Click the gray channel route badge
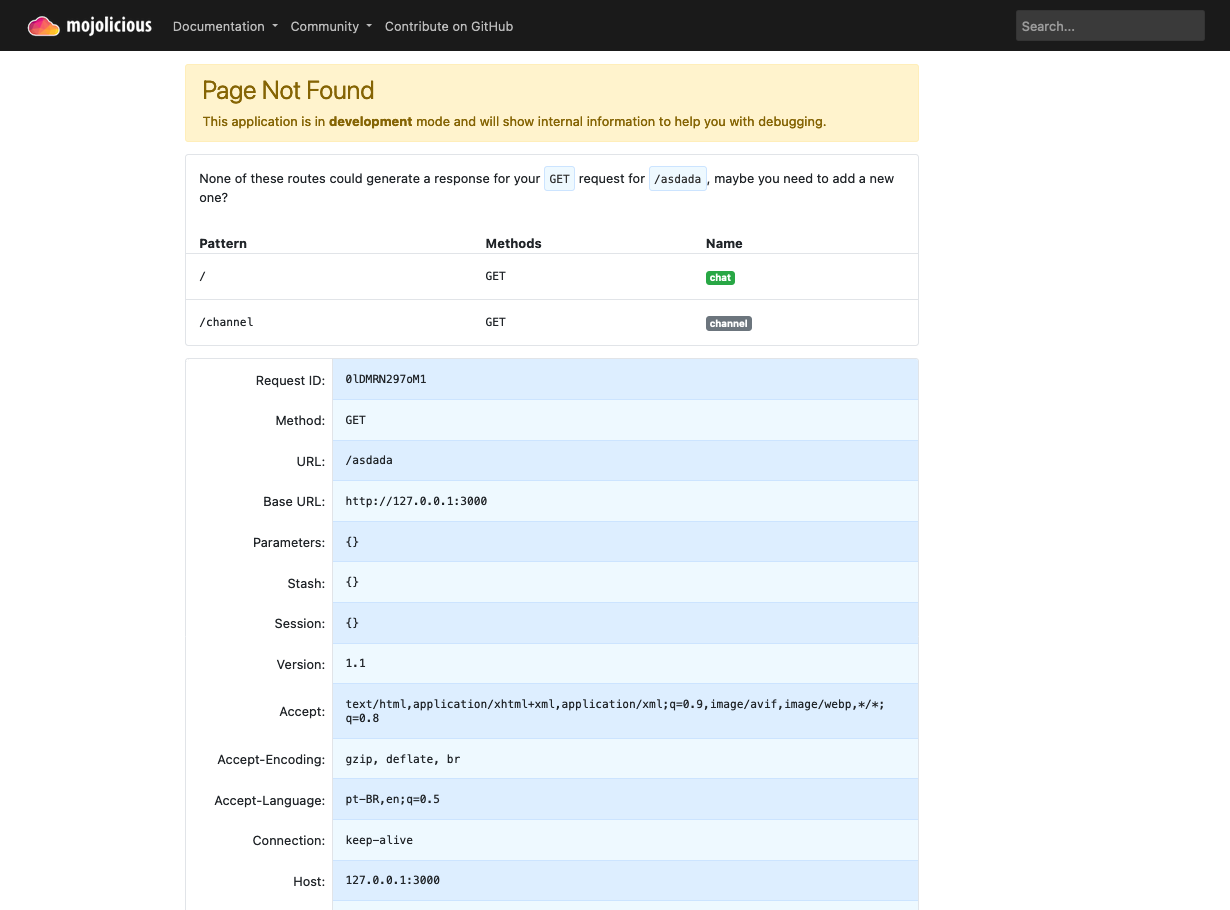The image size is (1230, 910). click(x=729, y=323)
